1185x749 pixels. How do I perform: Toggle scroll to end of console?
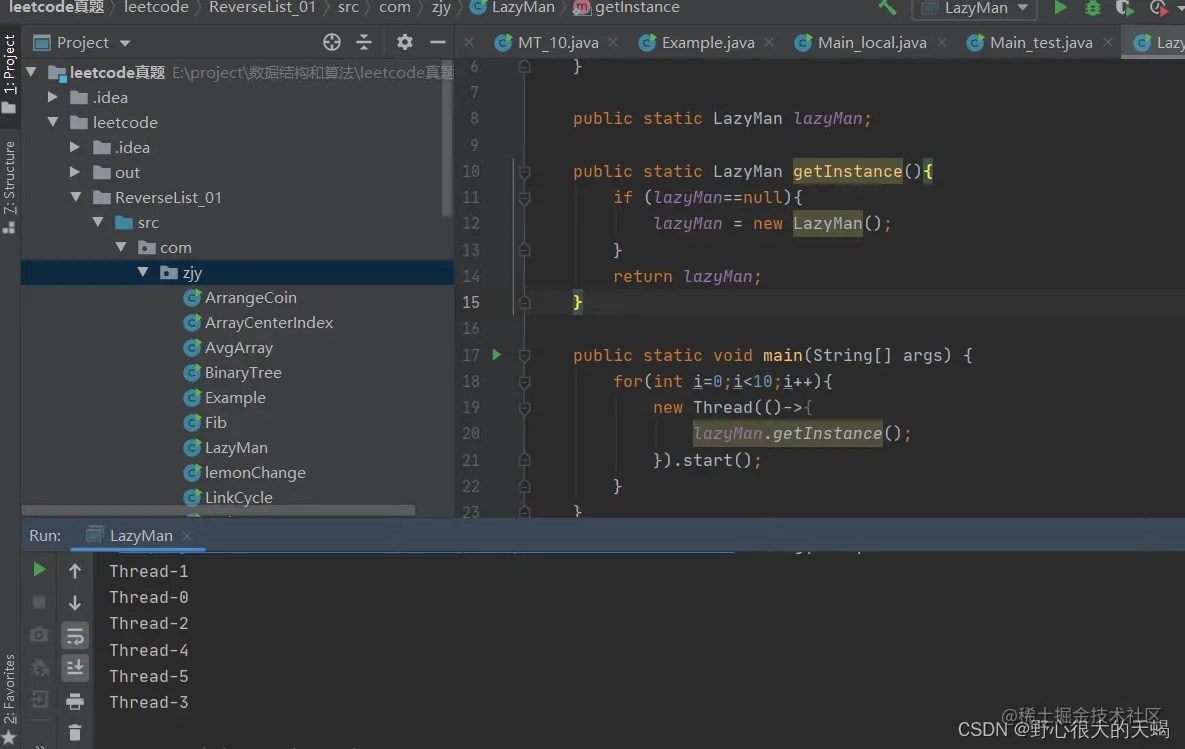click(x=75, y=667)
